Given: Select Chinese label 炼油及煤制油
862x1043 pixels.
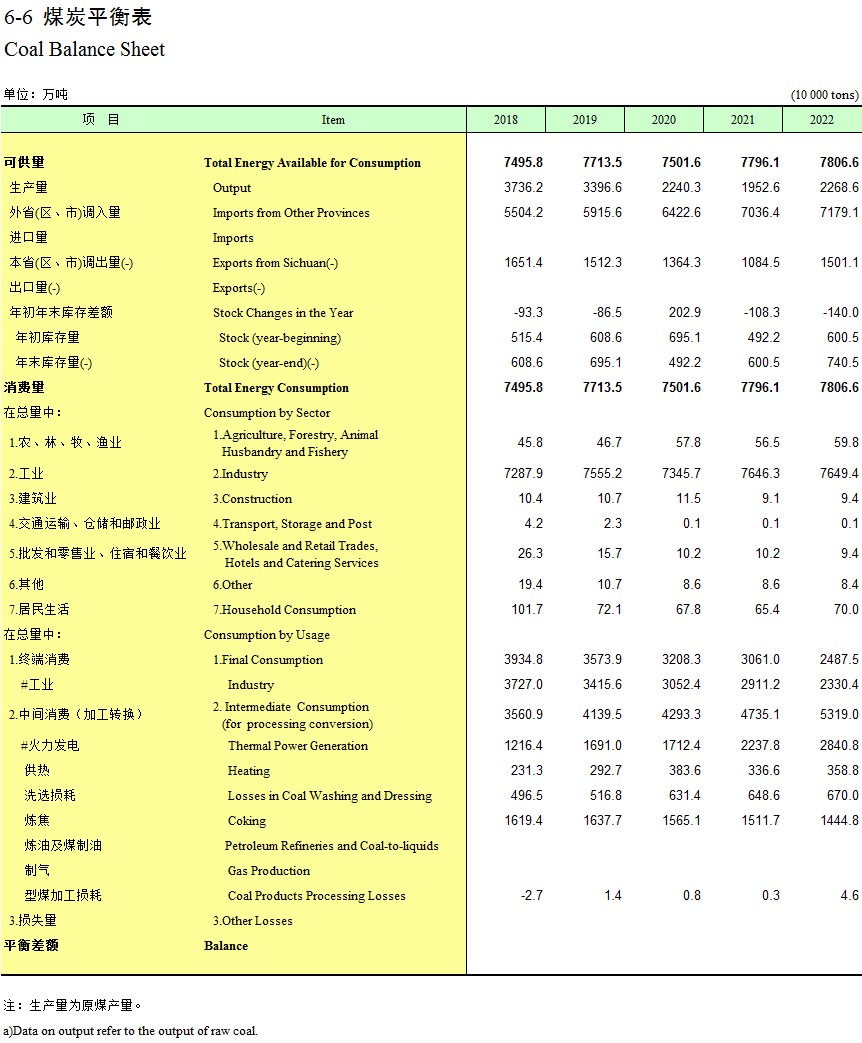Looking at the screenshot, I should point(63,846).
